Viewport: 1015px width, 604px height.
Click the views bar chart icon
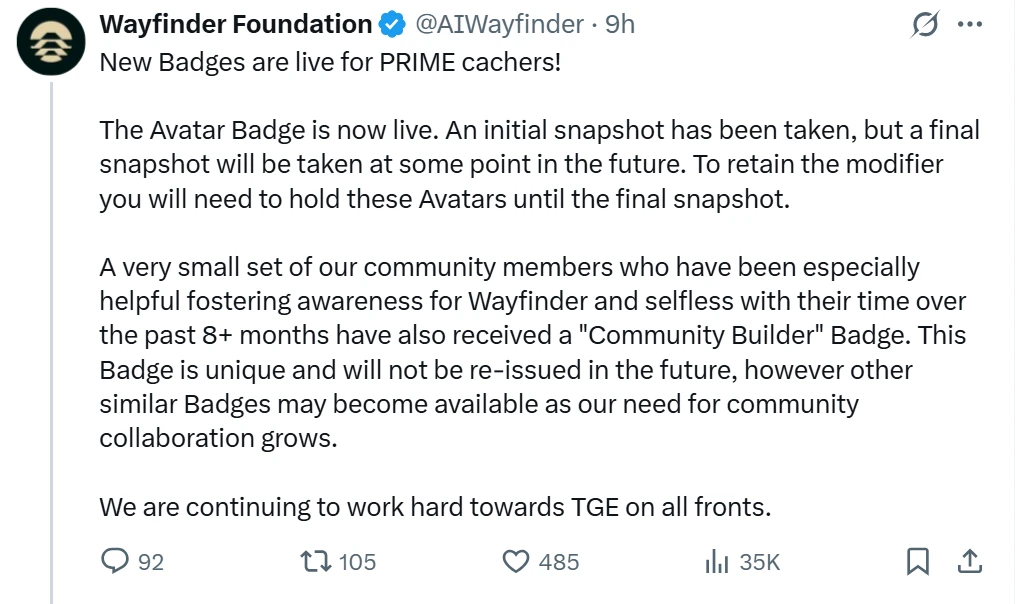tap(718, 561)
